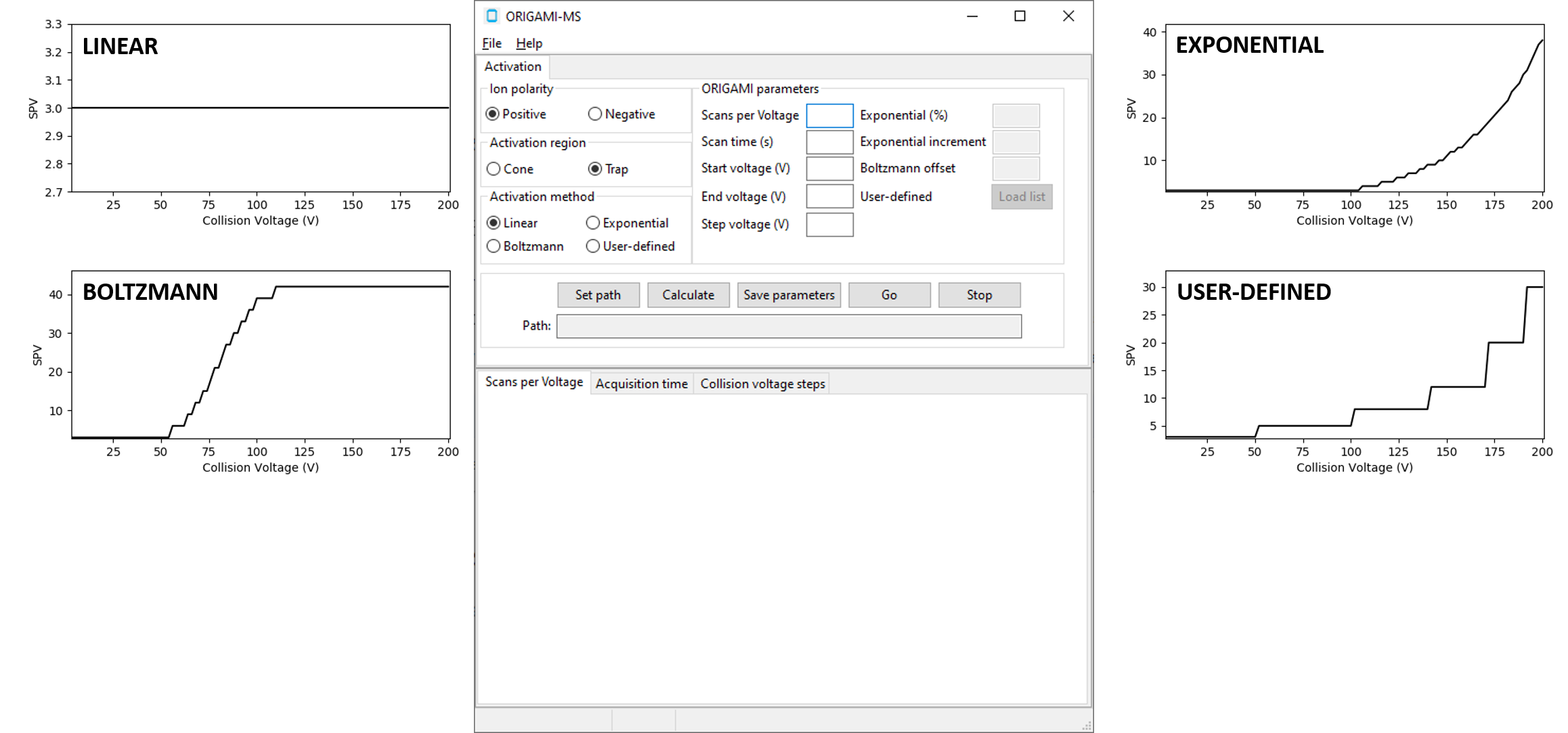
Task: Switch to Collision voltage steps tab
Action: [762, 384]
